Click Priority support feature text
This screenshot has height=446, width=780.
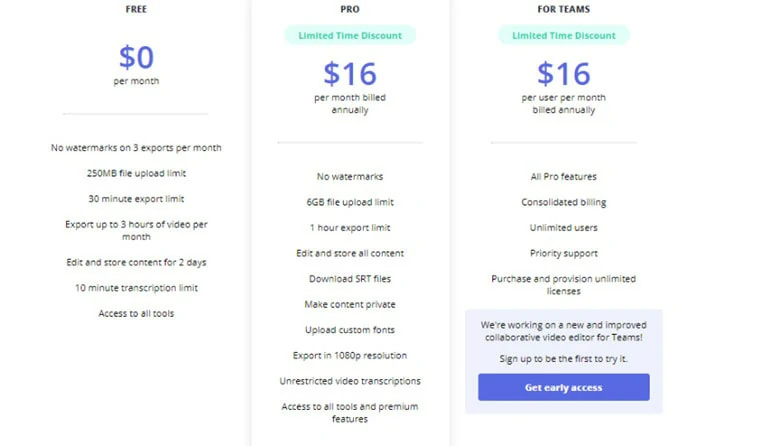pos(564,254)
